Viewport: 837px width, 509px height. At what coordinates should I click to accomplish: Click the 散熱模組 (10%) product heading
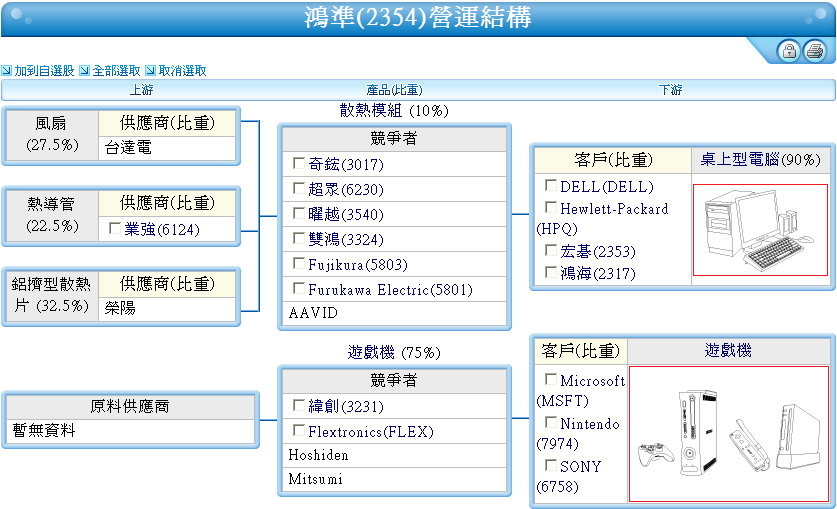[394, 110]
